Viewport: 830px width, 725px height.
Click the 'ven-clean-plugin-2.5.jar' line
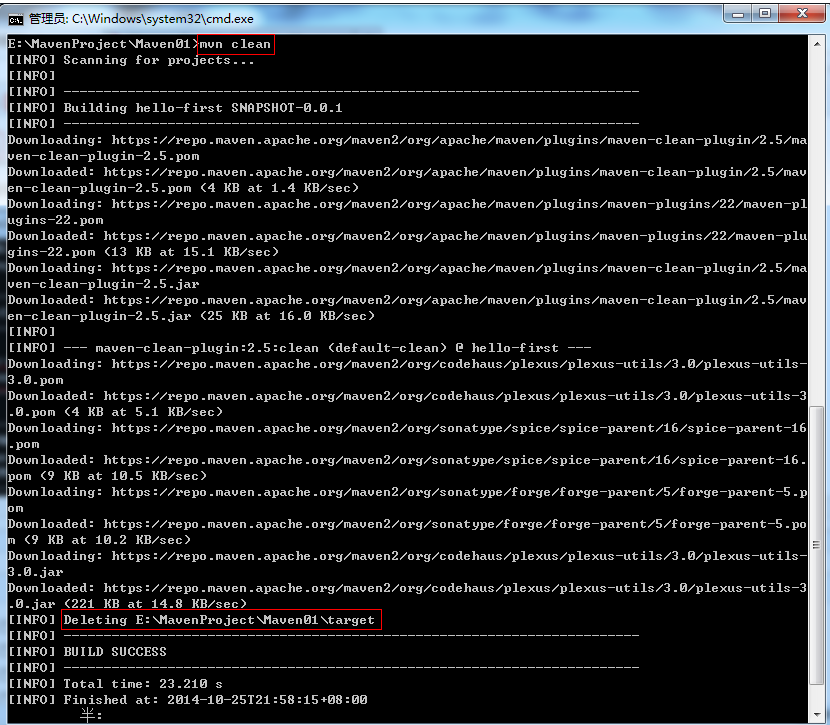103,284
